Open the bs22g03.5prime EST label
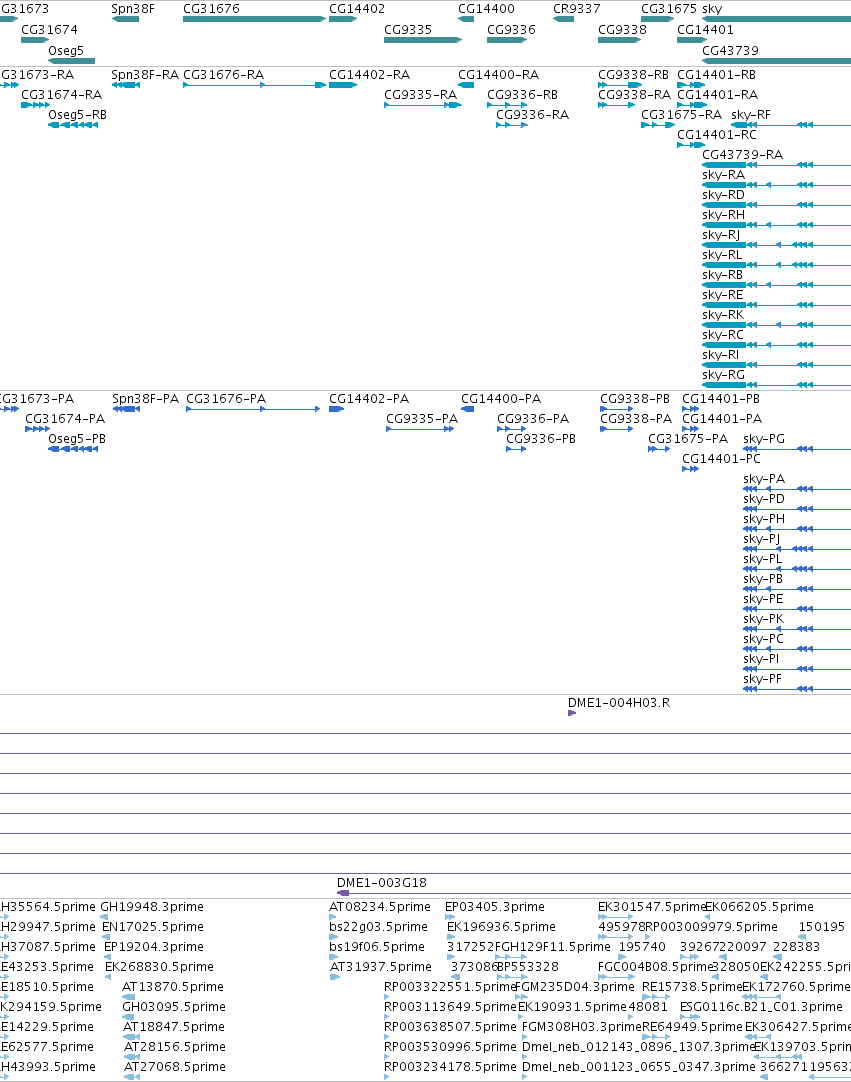Screen dimensions: 851x1082 (x=378, y=927)
